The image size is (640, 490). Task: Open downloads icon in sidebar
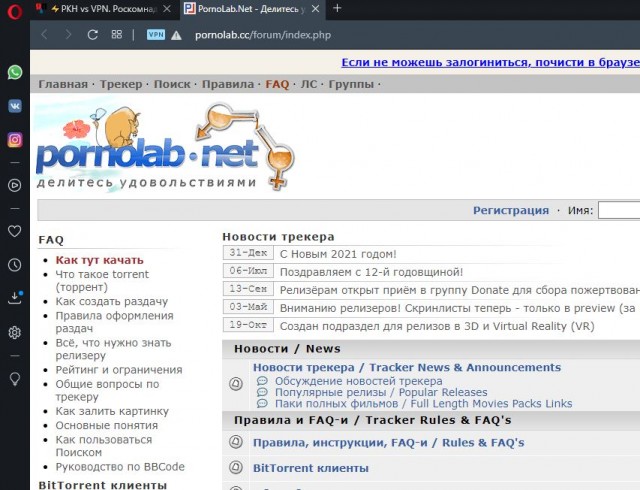tap(15, 298)
